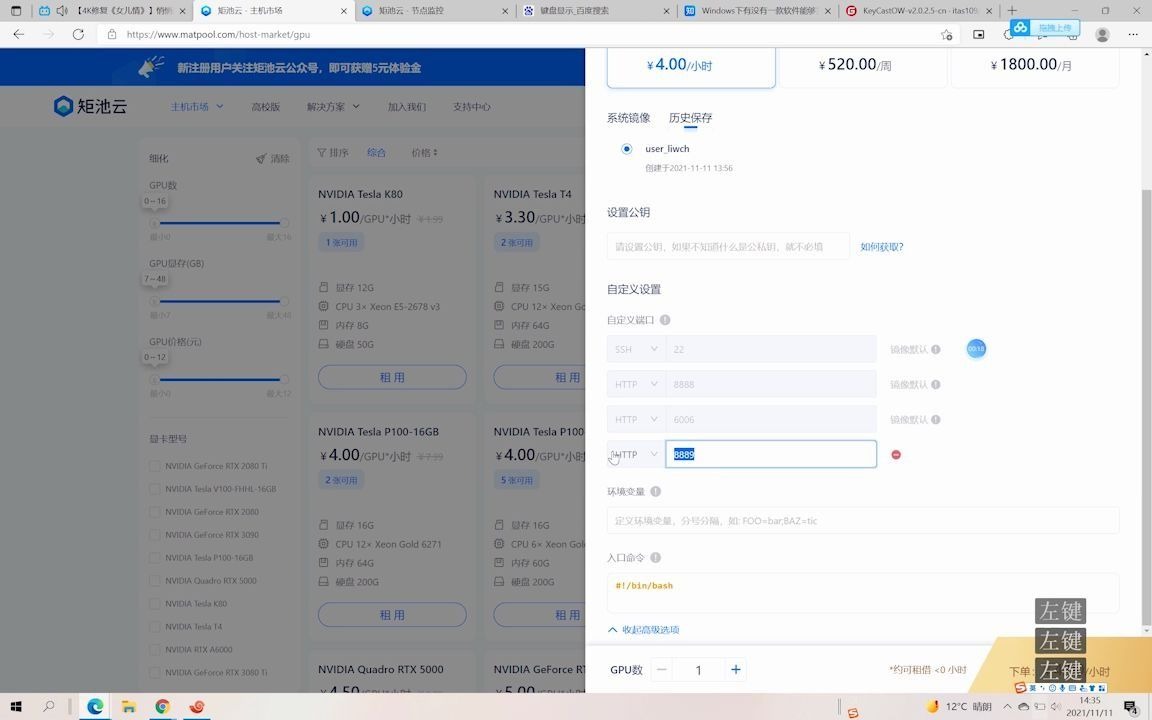Expand the 主机市场 navigation dropdown
Screen dimensions: 1152x720
coord(197,107)
